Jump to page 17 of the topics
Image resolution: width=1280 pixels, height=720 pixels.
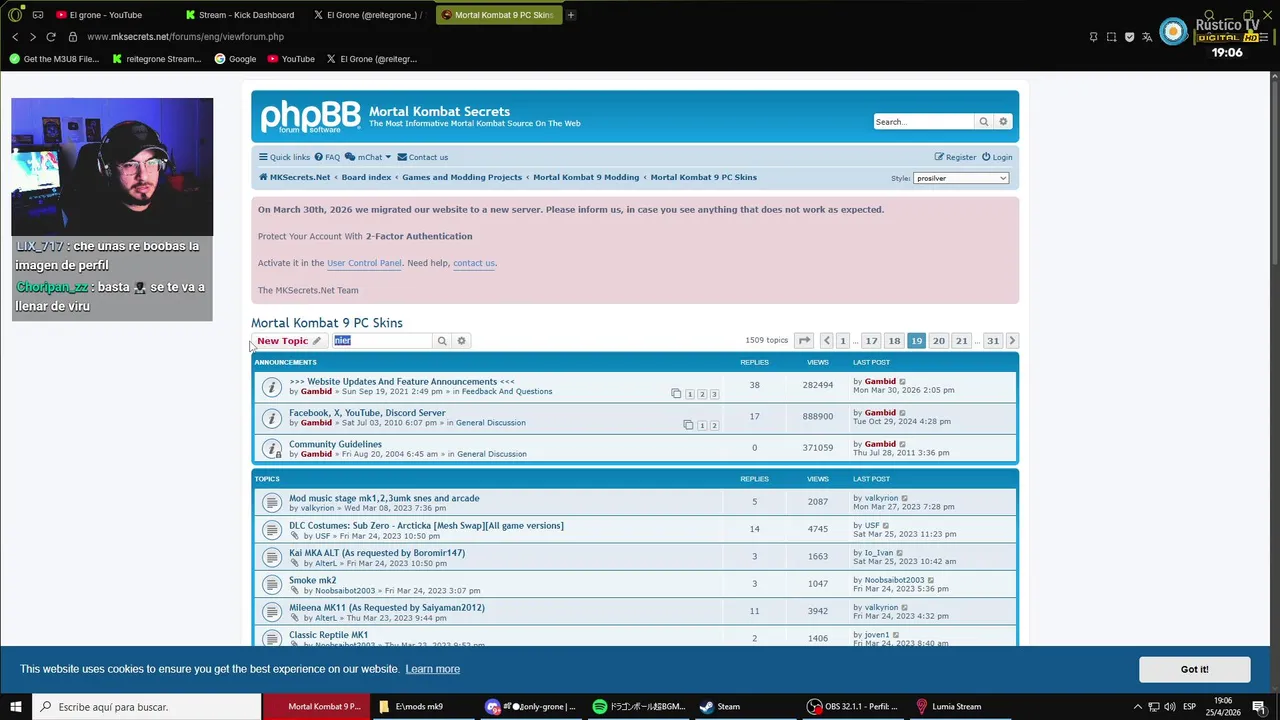coord(871,341)
